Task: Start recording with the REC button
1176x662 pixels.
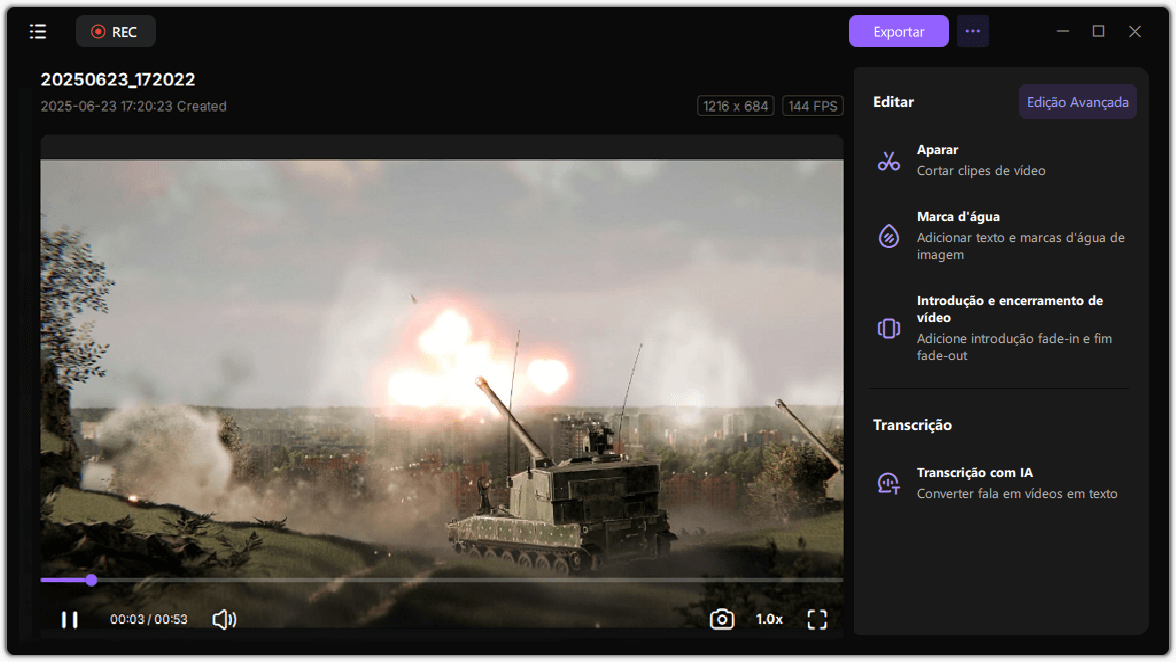Action: (x=116, y=31)
